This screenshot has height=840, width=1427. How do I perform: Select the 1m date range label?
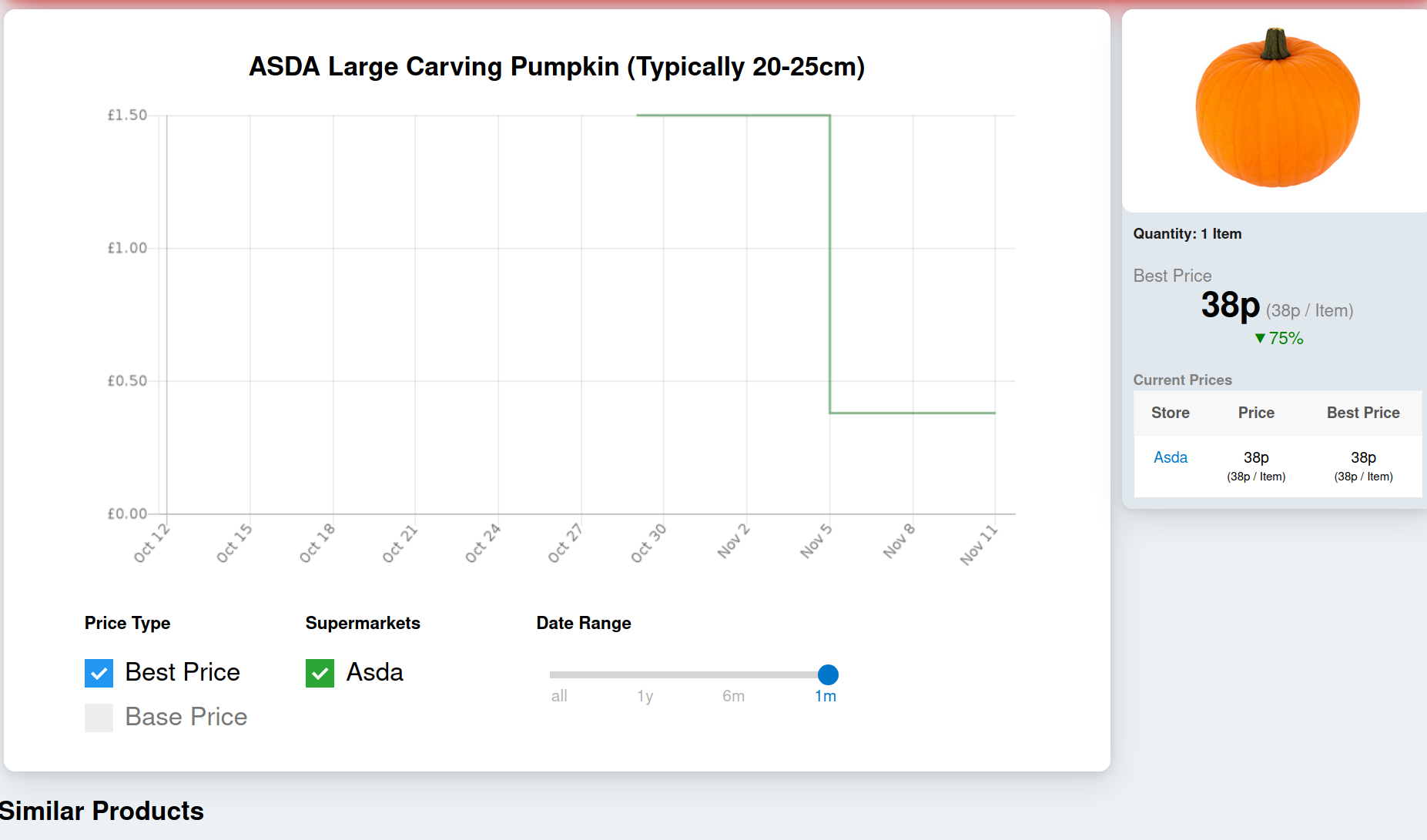(x=826, y=696)
